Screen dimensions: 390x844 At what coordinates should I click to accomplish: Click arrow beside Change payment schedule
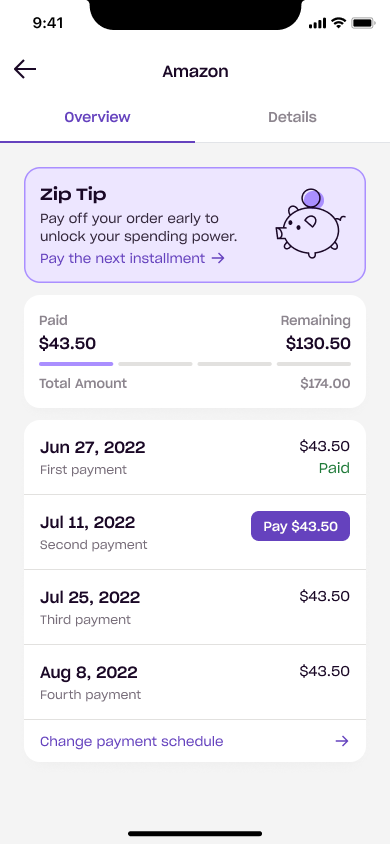[342, 741]
